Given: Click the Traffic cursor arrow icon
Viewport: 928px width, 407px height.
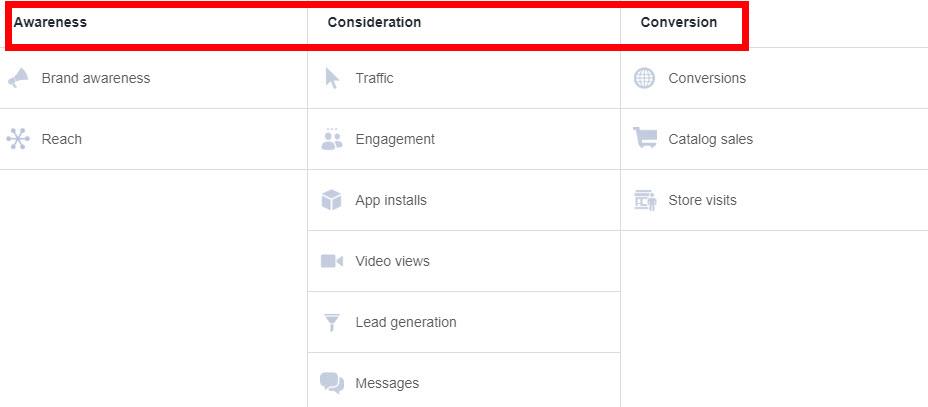Looking at the screenshot, I should pyautogui.click(x=332, y=78).
